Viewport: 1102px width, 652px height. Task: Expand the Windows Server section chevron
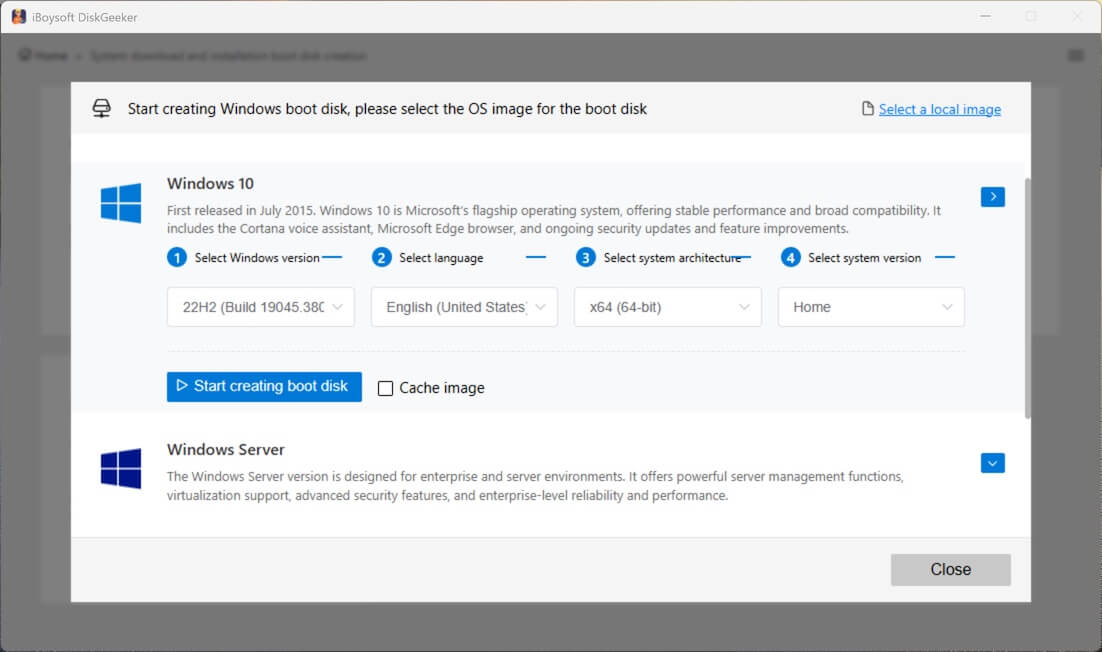point(992,463)
